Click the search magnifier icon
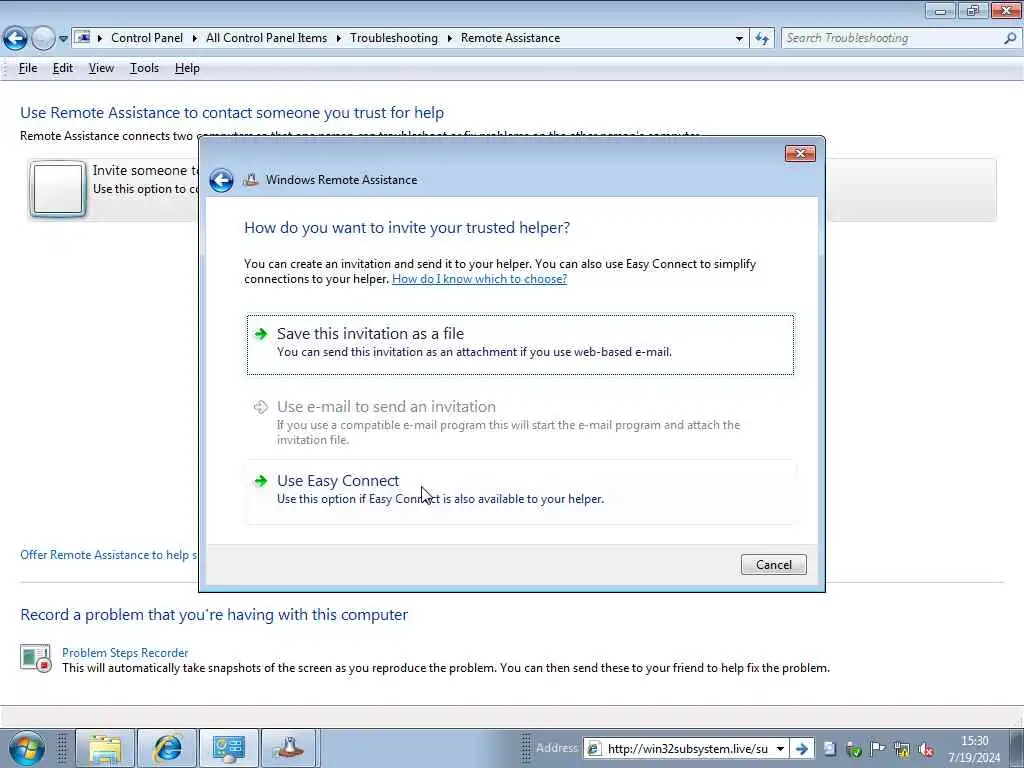This screenshot has width=1024, height=768. [1010, 38]
